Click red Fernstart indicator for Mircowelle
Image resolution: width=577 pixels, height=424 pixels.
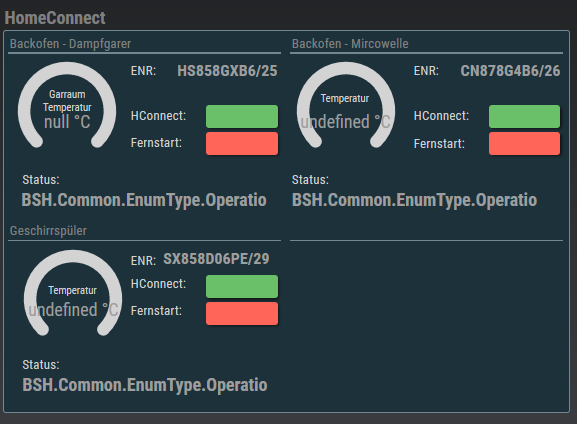(x=524, y=143)
